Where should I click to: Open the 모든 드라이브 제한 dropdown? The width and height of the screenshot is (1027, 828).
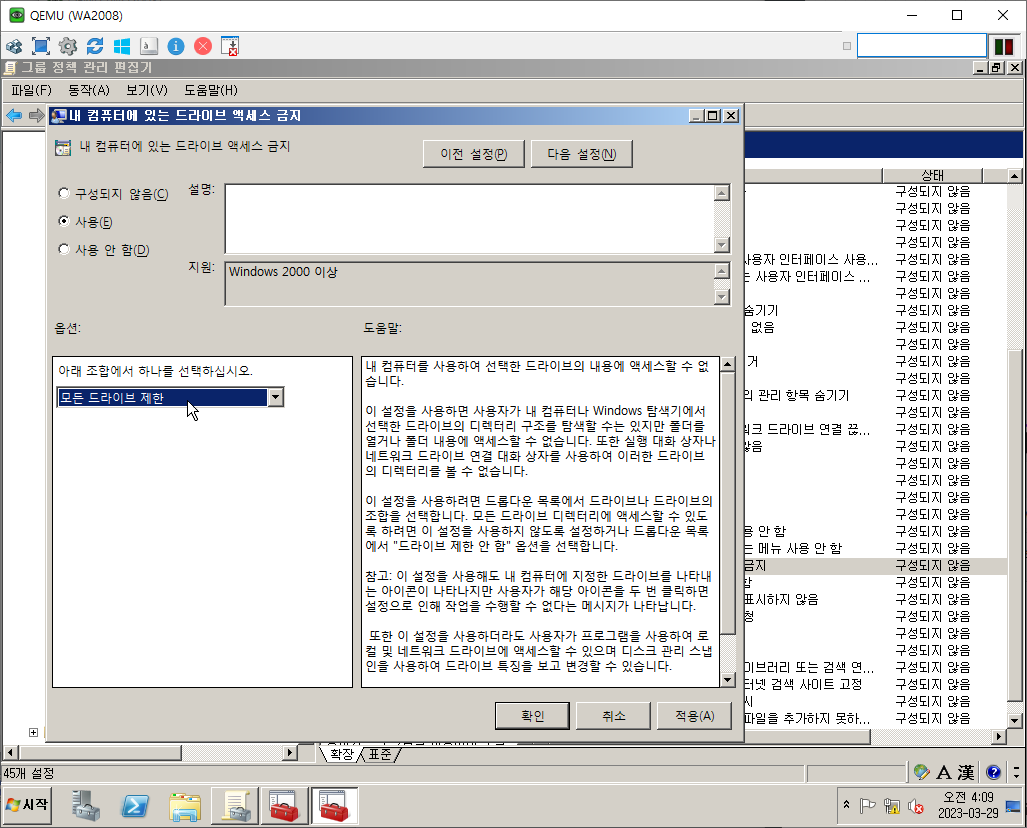point(276,397)
